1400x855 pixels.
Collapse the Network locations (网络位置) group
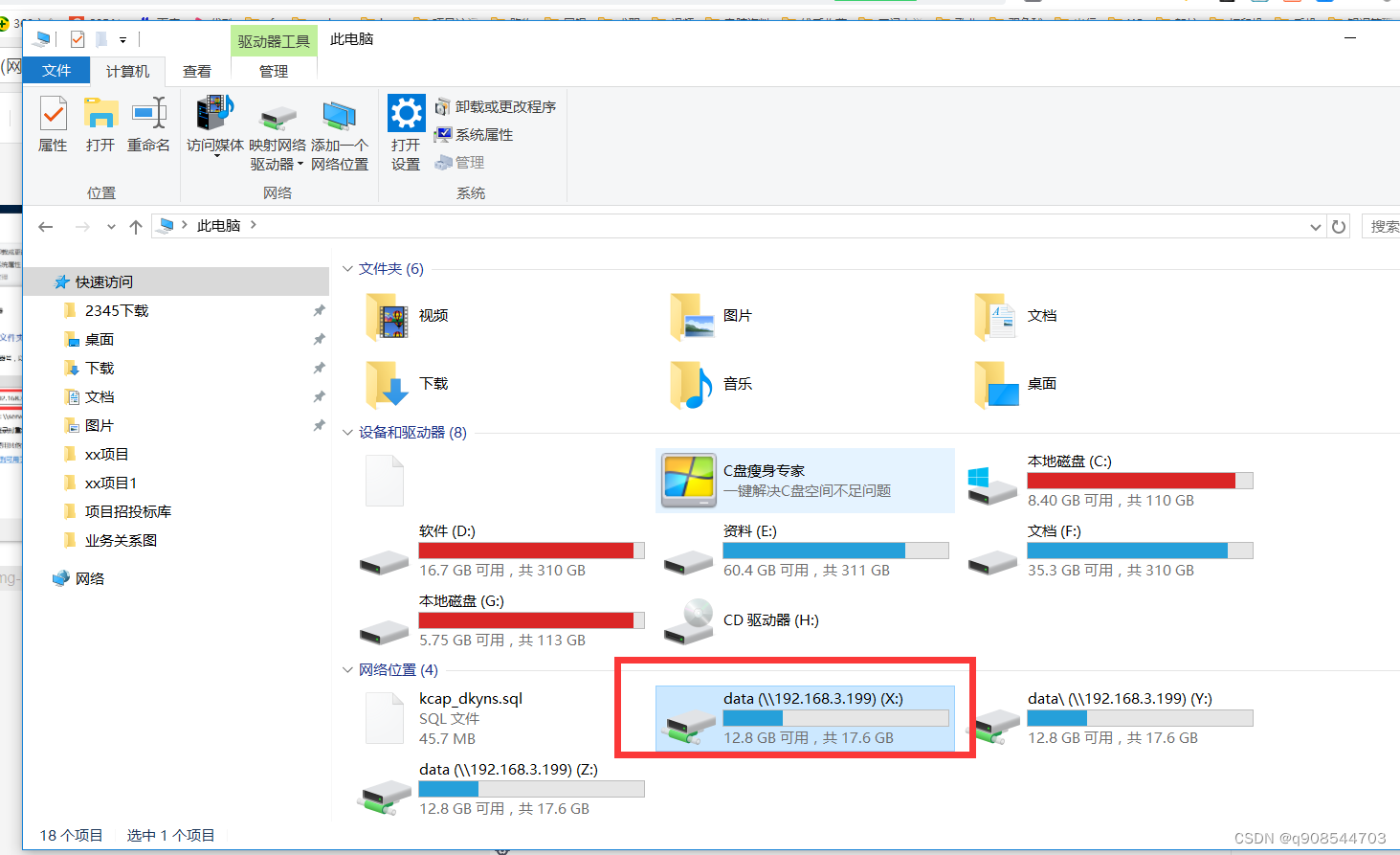click(347, 670)
